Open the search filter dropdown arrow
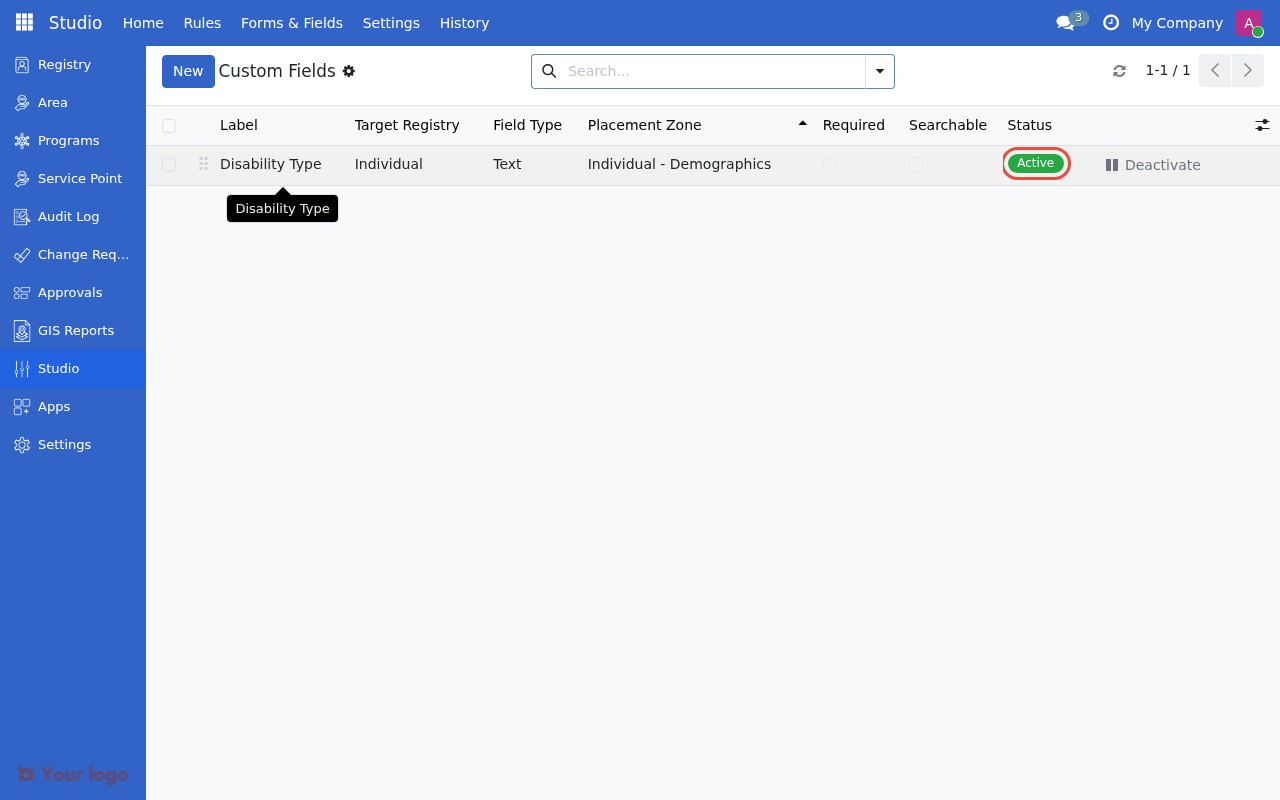1280x800 pixels. coord(878,71)
